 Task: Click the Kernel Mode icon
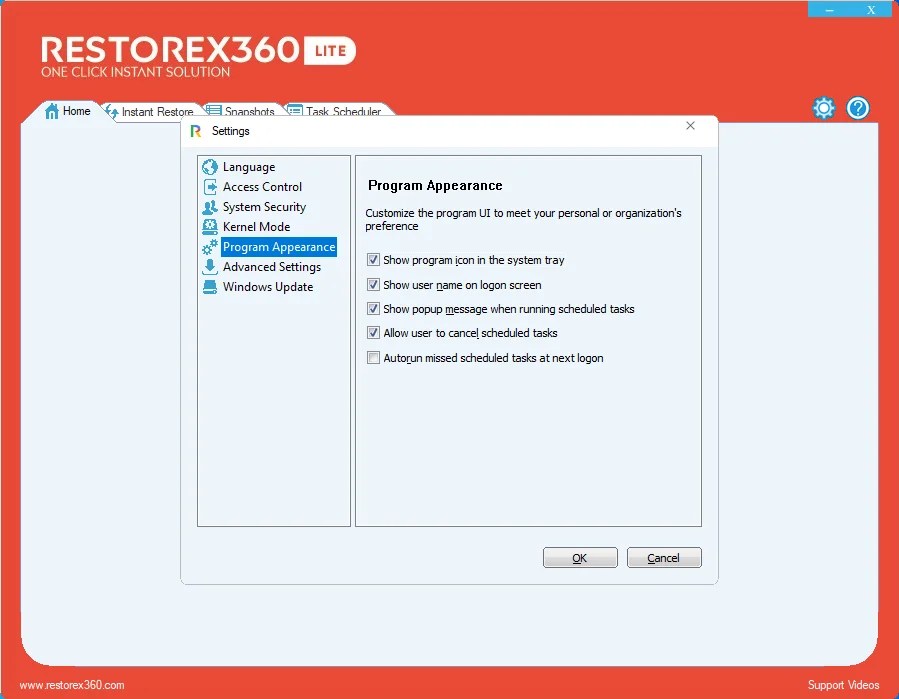(210, 227)
